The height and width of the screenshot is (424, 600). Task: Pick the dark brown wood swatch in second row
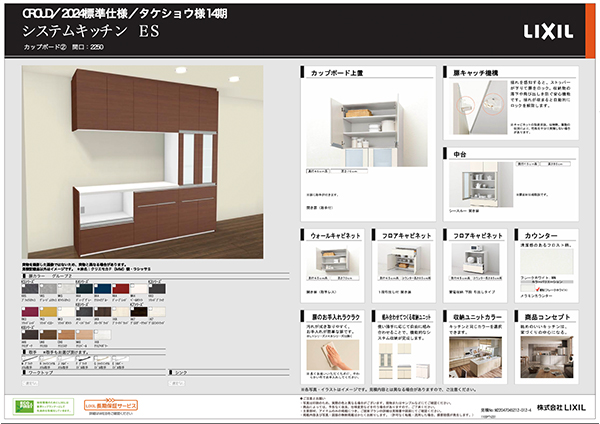tap(103, 312)
